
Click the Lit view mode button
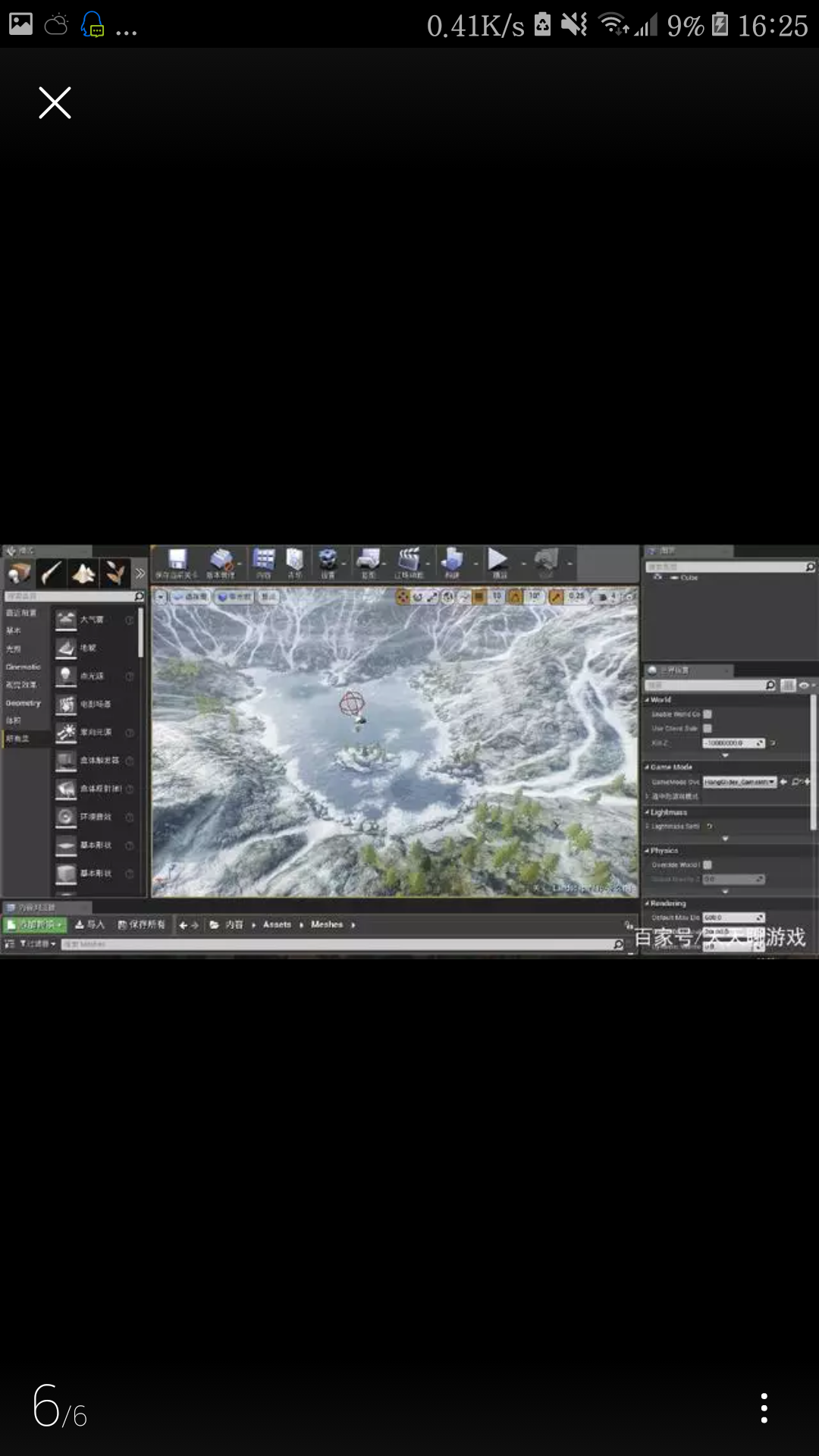coord(235,598)
